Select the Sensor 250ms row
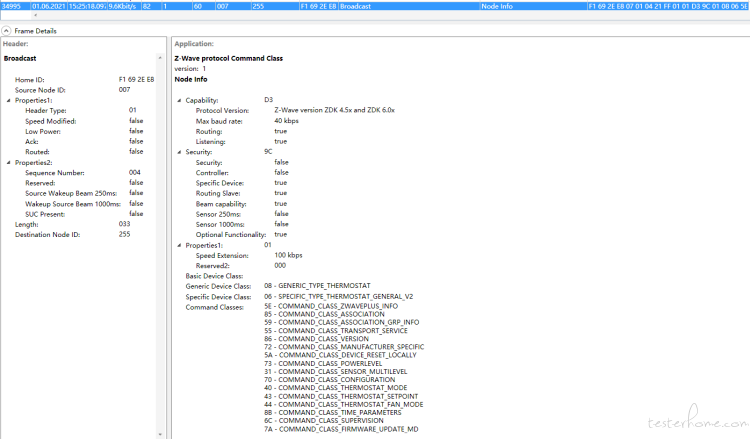The image size is (750, 439). (242, 214)
